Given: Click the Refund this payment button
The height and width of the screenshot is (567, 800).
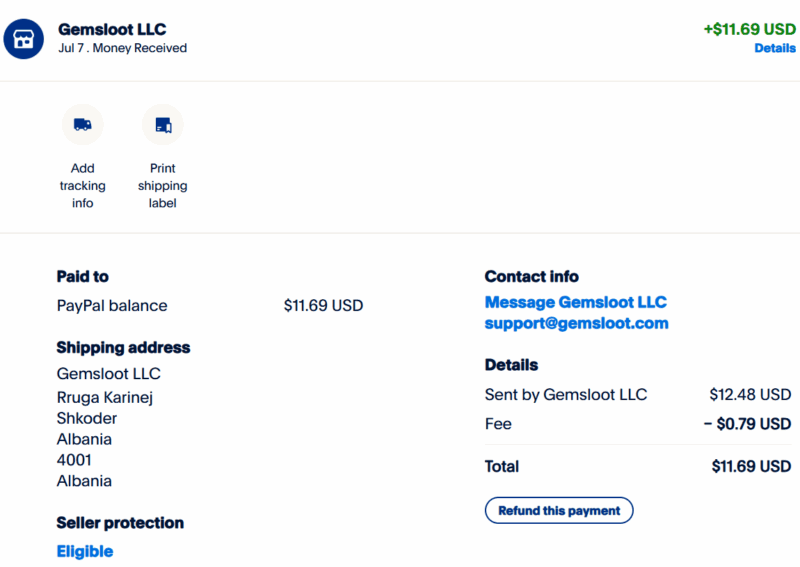Looking at the screenshot, I should pos(559,510).
